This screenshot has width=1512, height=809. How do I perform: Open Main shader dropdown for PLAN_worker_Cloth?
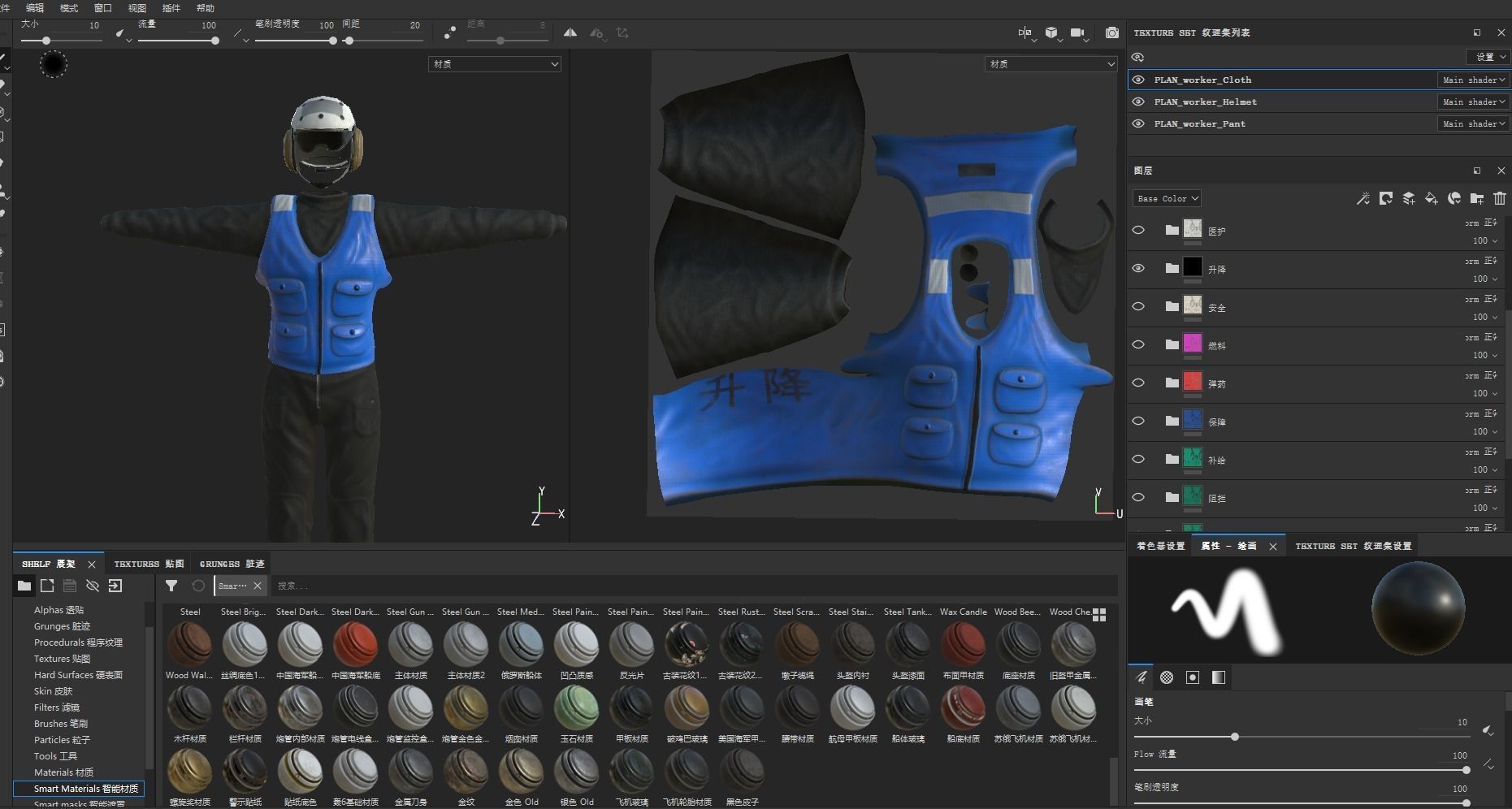[x=1474, y=80]
